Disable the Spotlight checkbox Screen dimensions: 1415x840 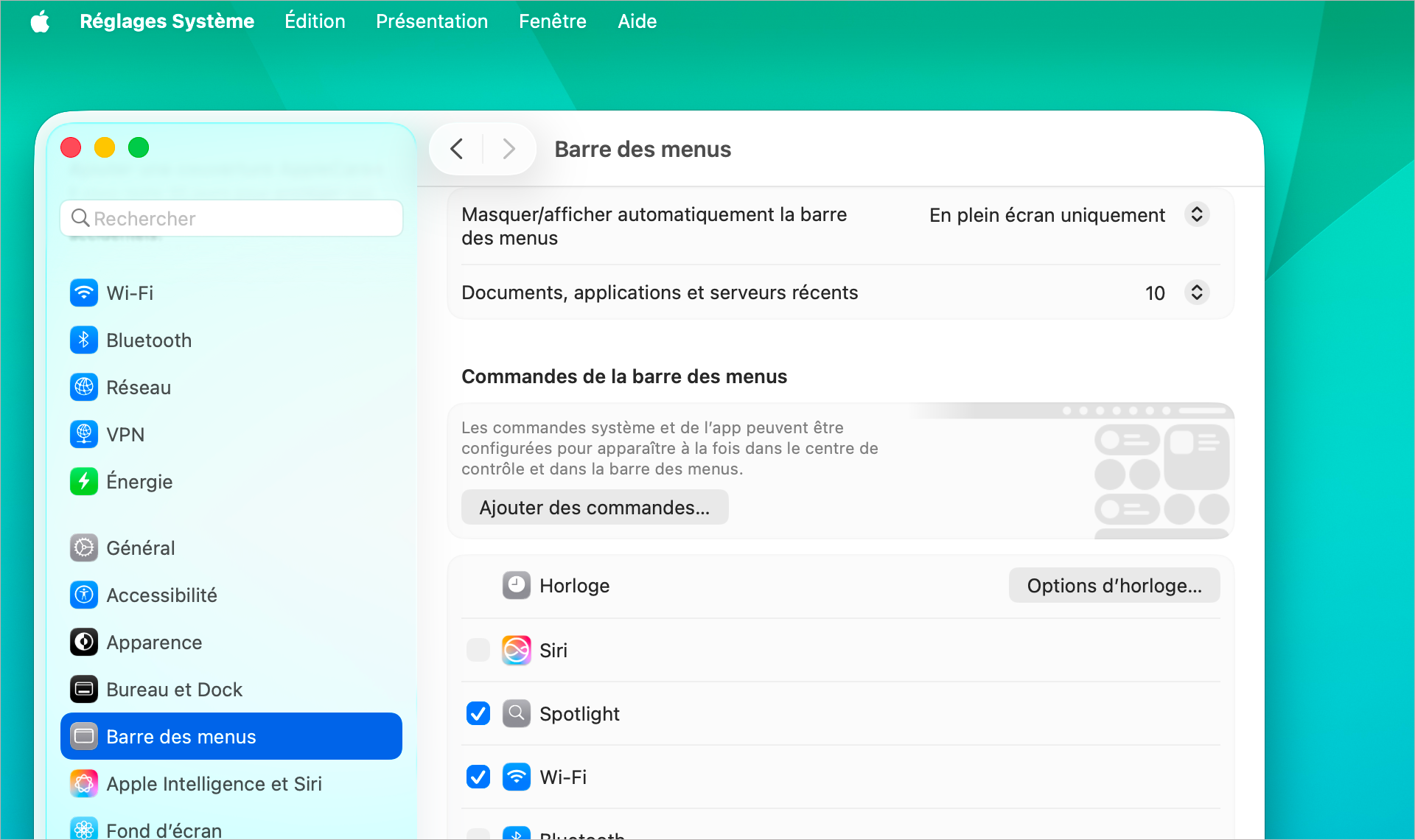coord(478,713)
